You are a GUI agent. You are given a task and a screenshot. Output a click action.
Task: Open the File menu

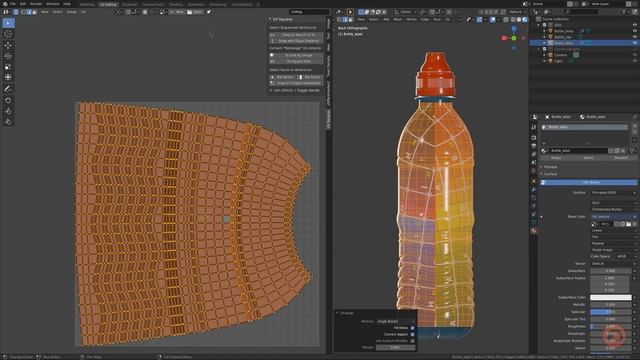click(13, 4)
